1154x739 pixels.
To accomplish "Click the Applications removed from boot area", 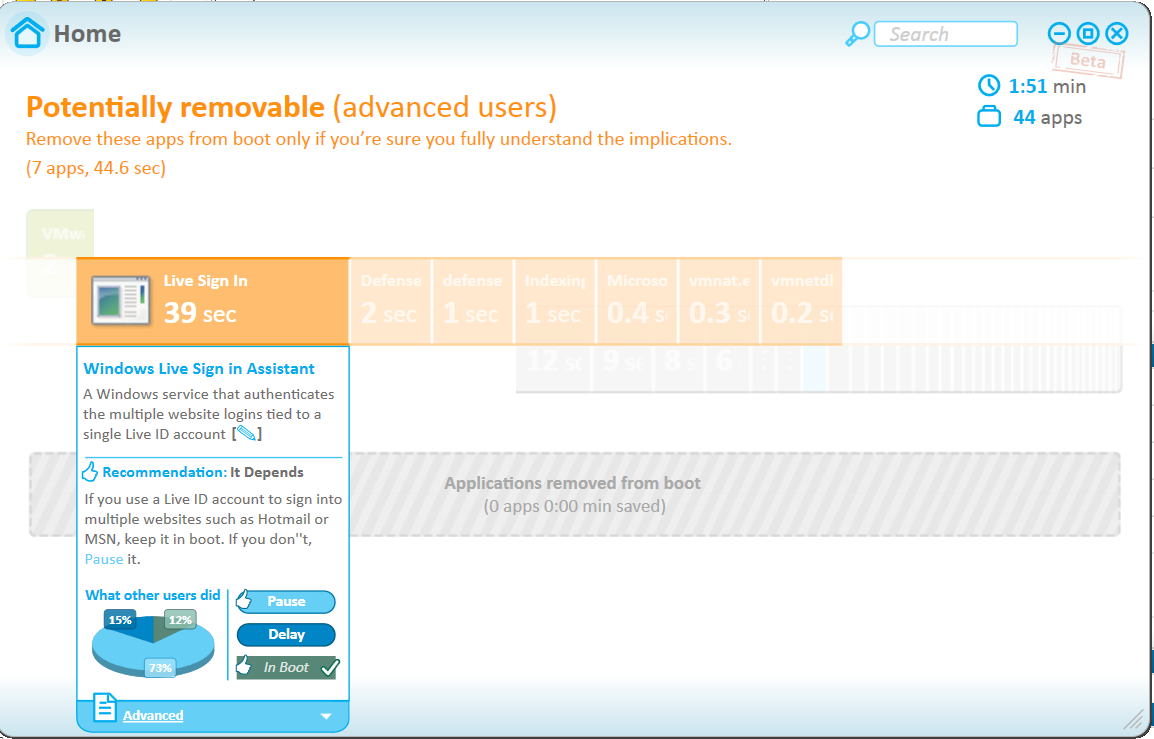I will [x=575, y=494].
